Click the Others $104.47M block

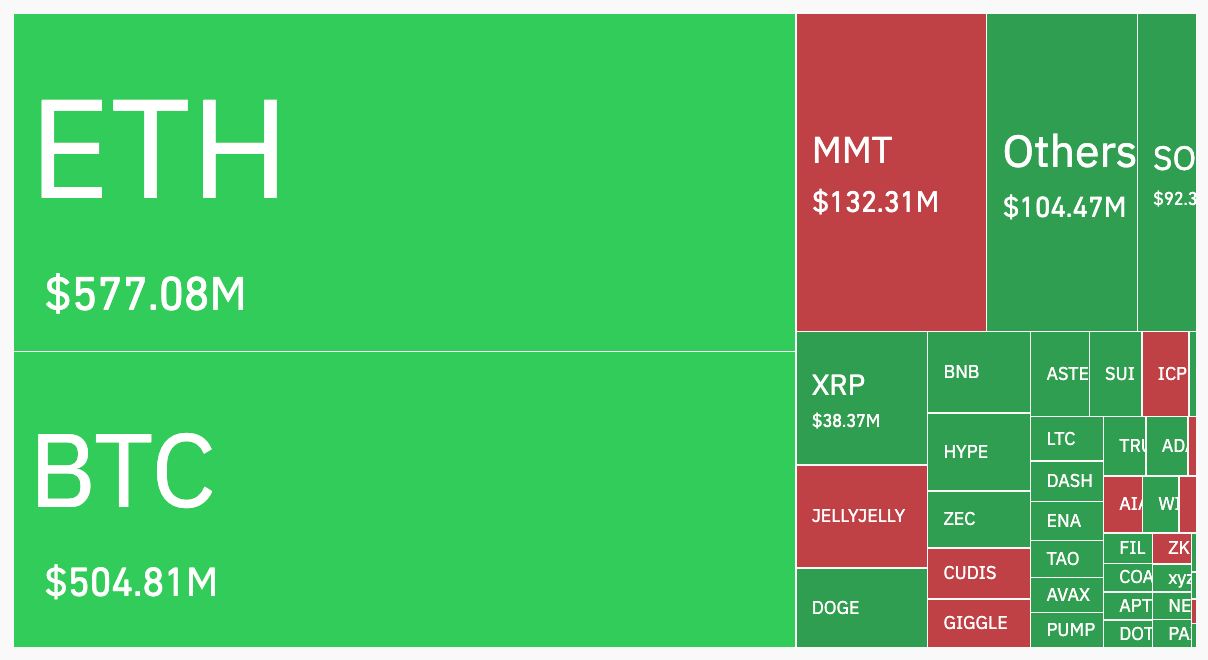pos(1061,173)
